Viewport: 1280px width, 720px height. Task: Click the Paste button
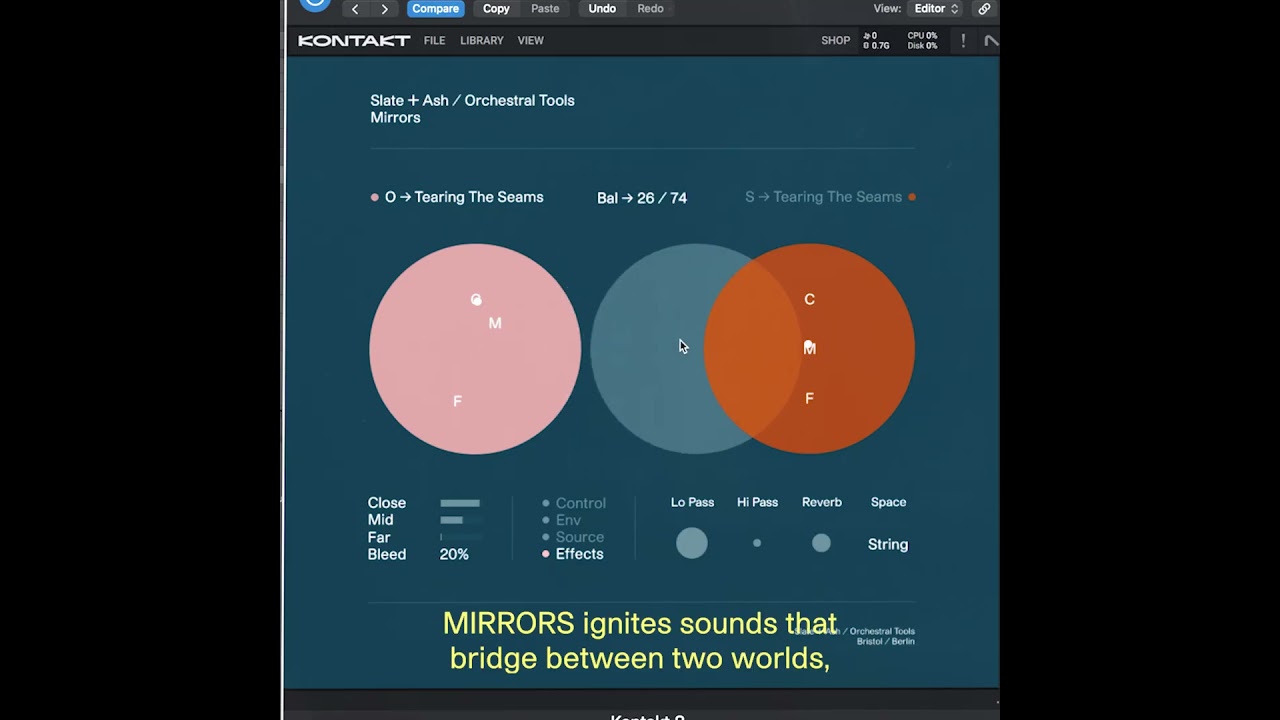point(545,9)
